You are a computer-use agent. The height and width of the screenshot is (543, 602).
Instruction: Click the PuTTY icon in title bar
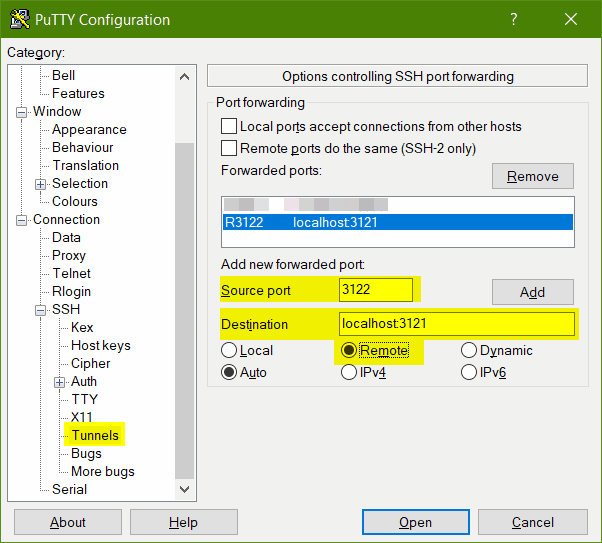tap(17, 19)
